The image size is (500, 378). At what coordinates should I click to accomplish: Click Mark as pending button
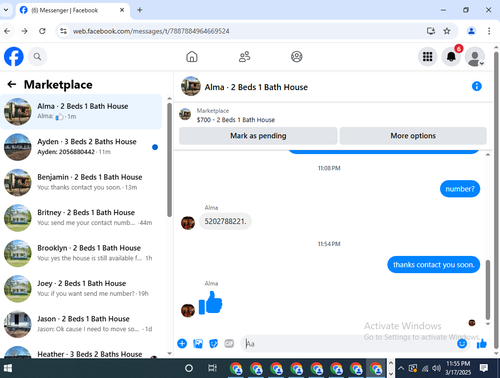click(258, 136)
